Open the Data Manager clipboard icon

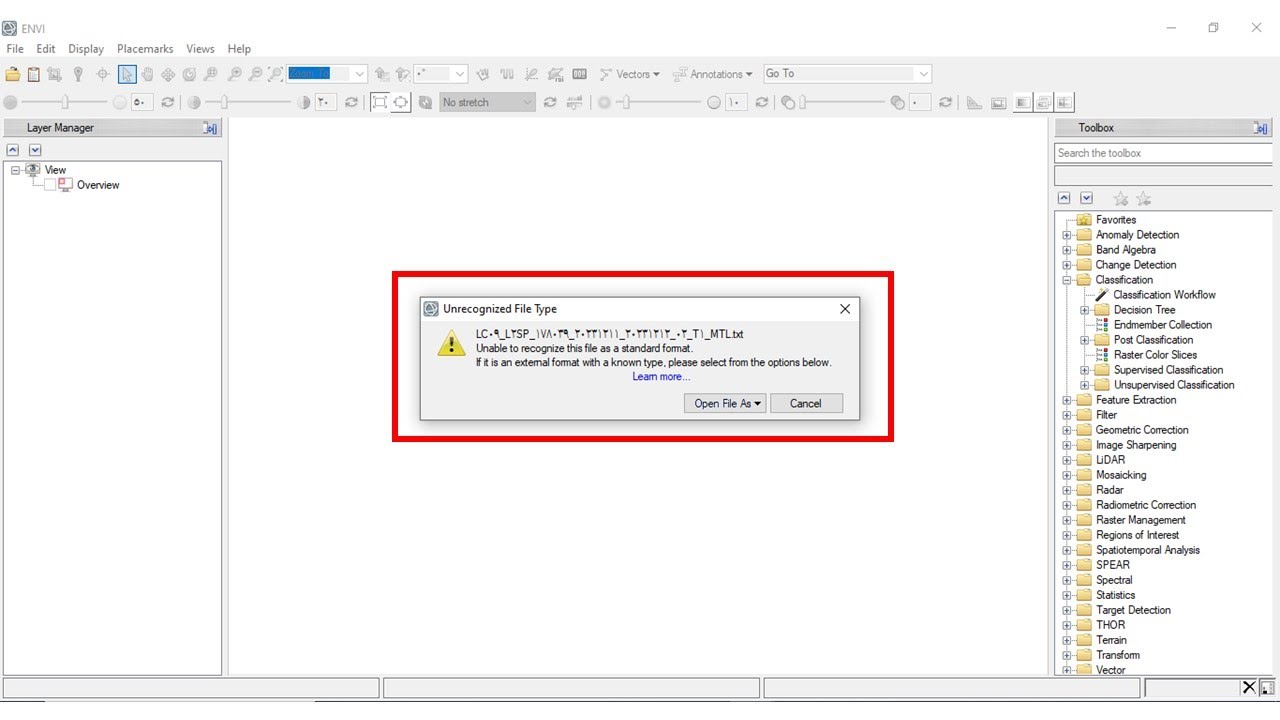coord(33,74)
